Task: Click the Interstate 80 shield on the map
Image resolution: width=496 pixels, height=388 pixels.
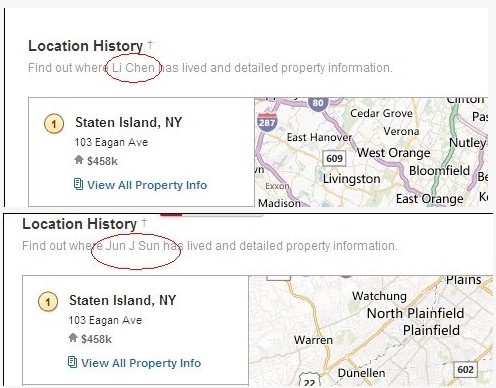Action: [318, 103]
